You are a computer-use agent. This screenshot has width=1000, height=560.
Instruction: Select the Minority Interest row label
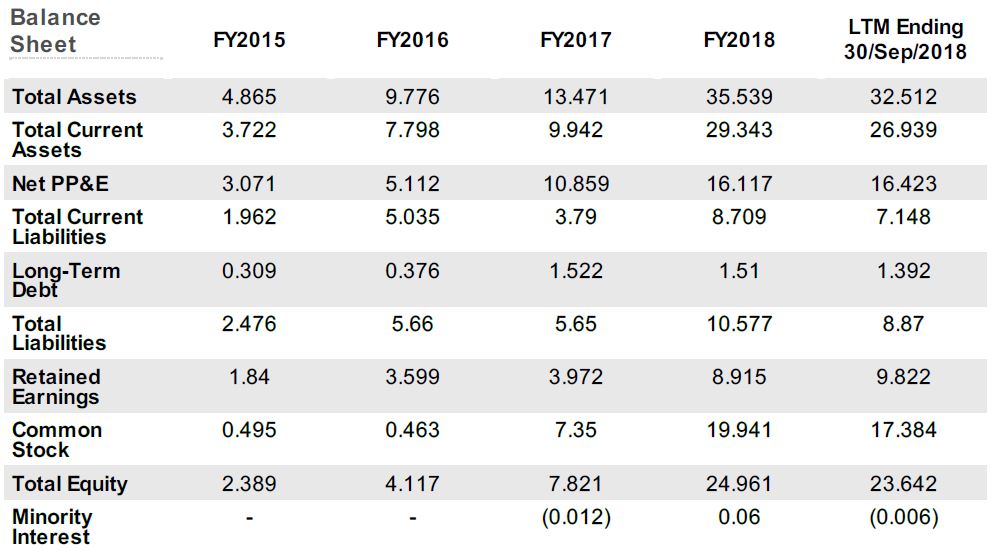point(52,526)
